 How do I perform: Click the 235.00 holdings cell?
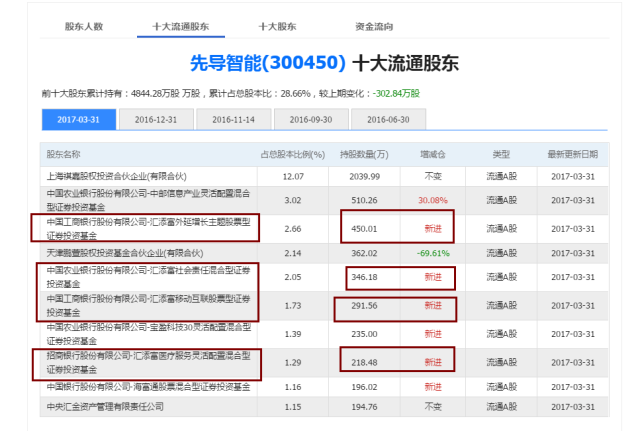(x=364, y=334)
